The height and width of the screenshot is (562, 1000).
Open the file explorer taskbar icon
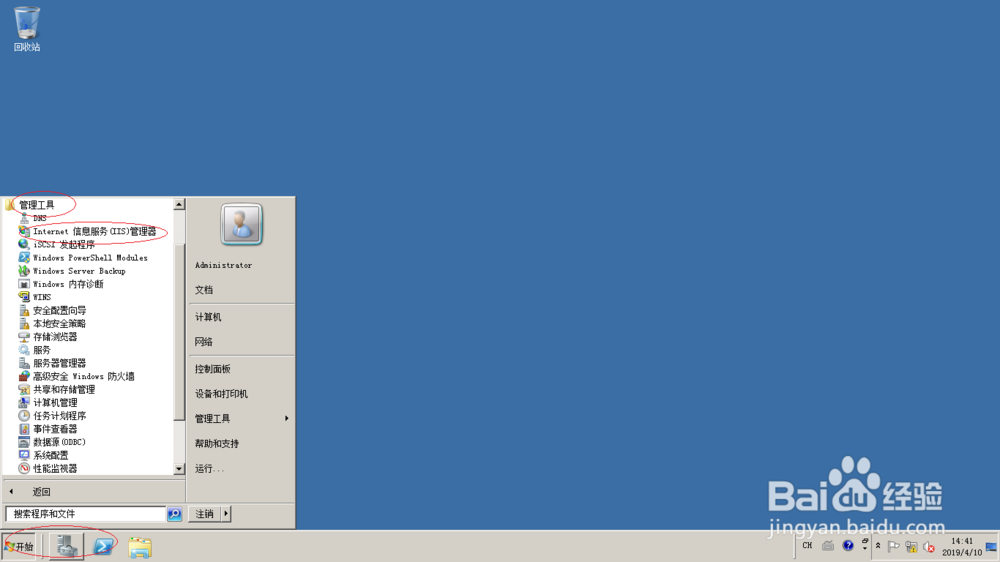point(140,547)
